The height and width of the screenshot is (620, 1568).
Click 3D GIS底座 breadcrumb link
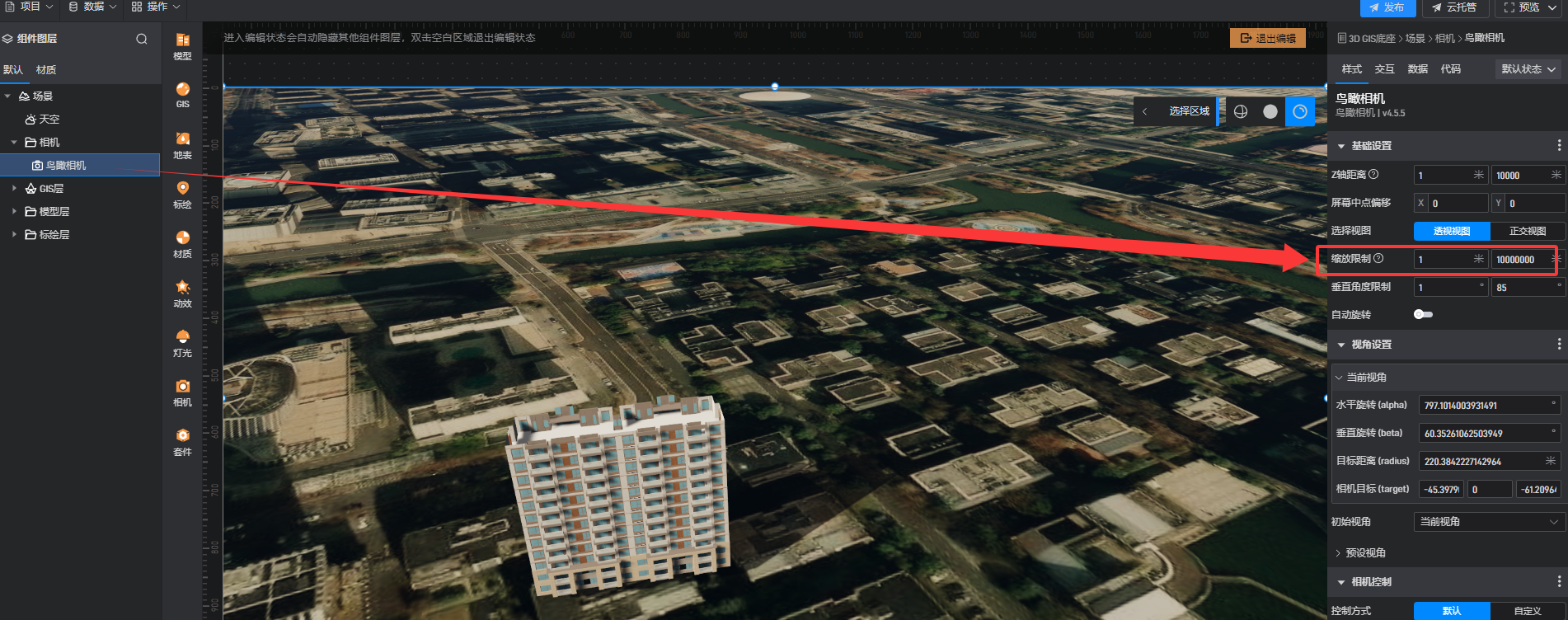[1372, 39]
